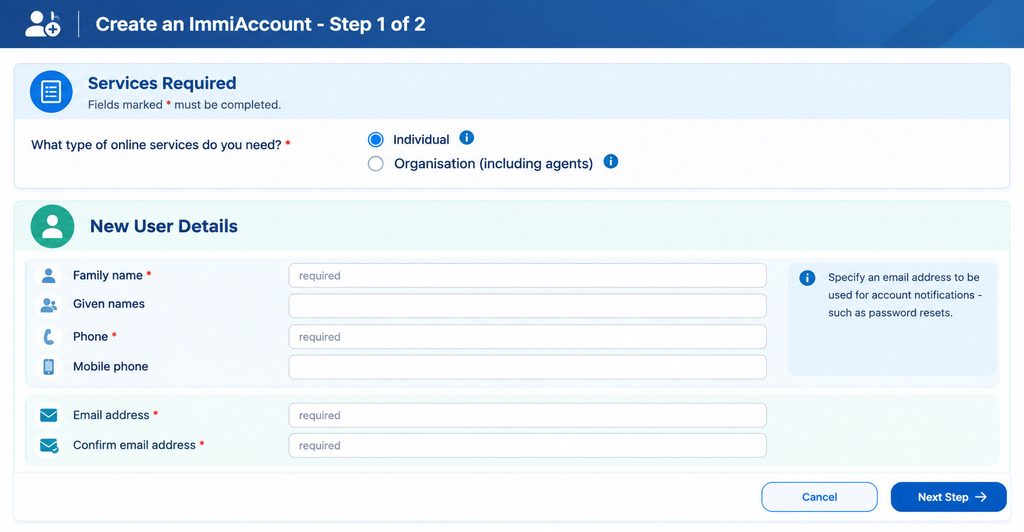Click the add-user icon in header
This screenshot has width=1024, height=532.
click(x=43, y=24)
